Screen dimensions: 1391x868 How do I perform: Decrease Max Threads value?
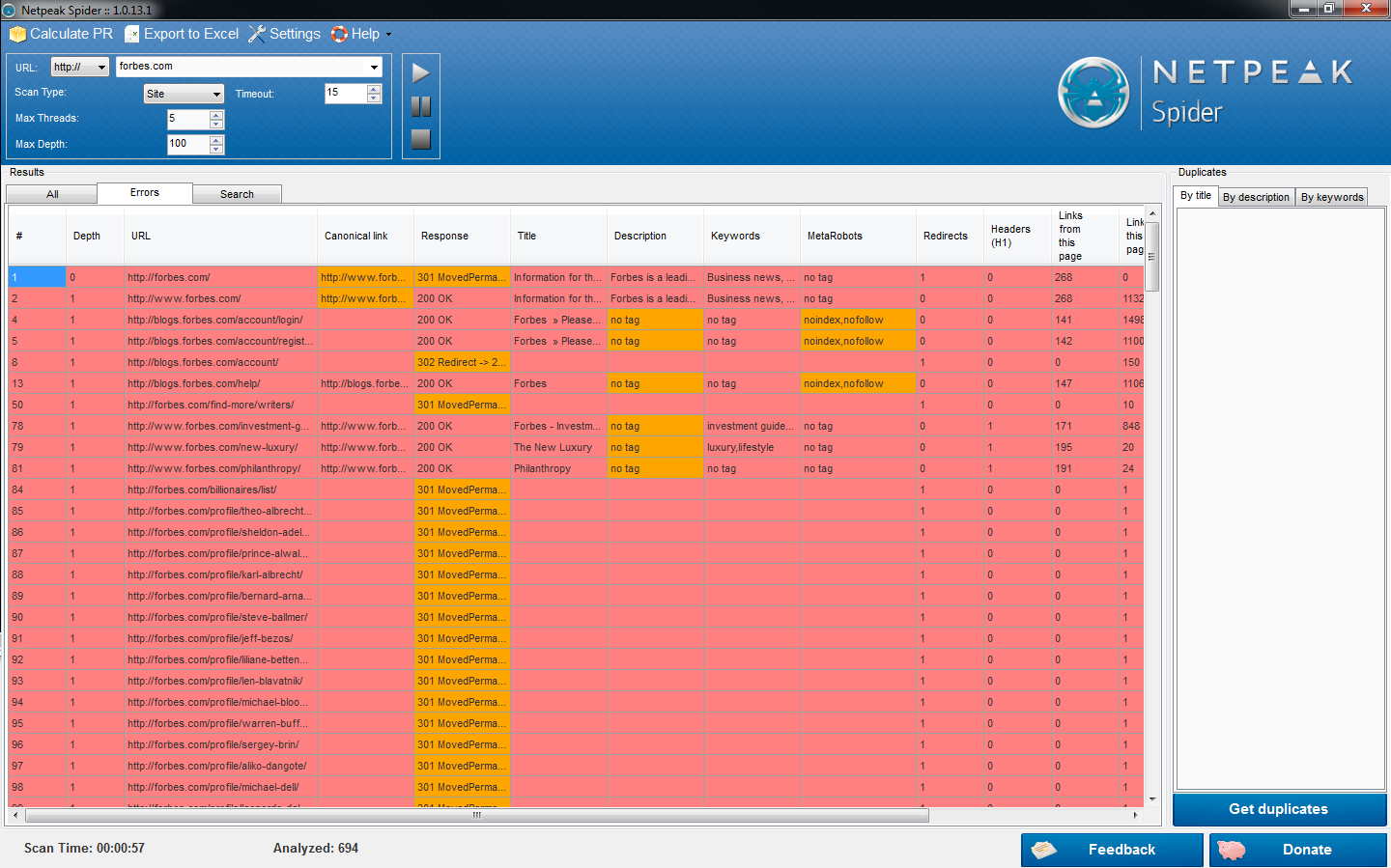(x=216, y=124)
